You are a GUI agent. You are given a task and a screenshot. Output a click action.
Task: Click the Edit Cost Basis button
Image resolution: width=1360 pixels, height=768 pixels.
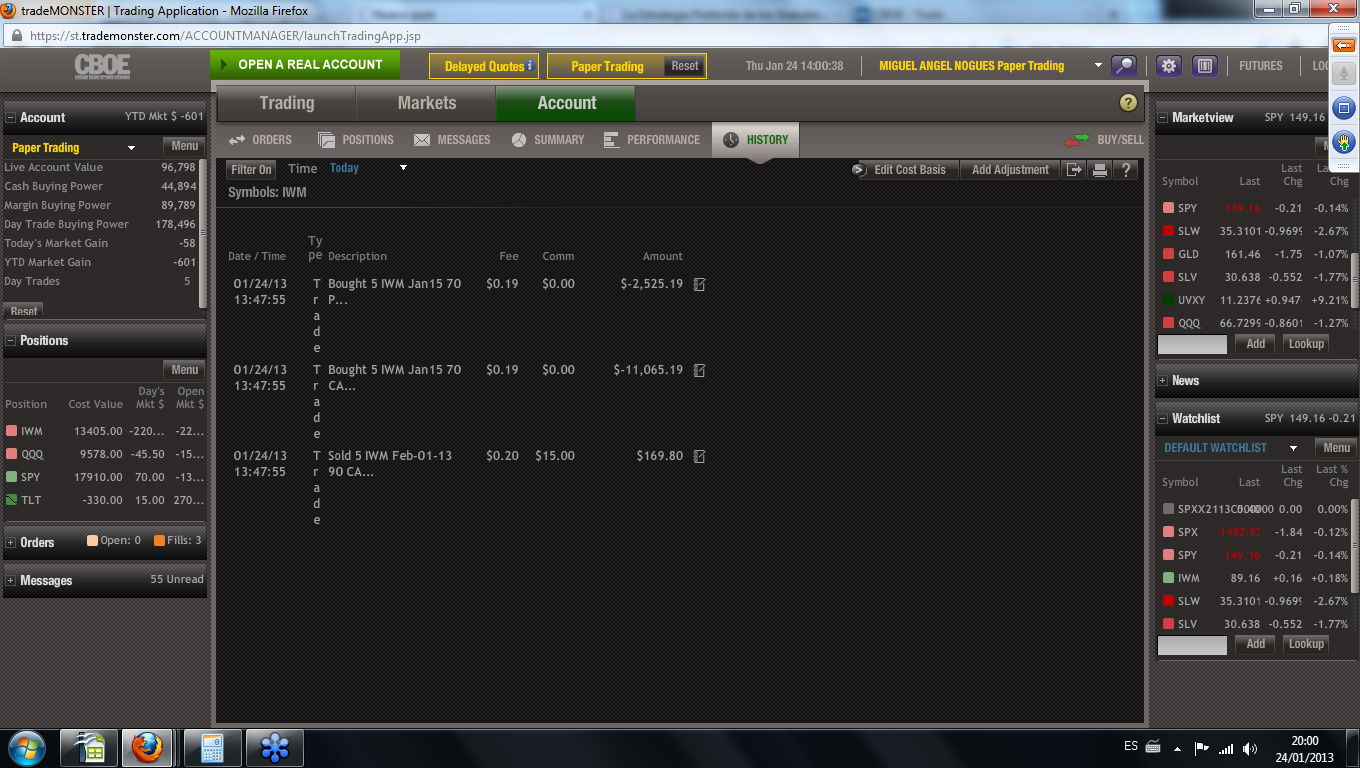[x=905, y=170]
